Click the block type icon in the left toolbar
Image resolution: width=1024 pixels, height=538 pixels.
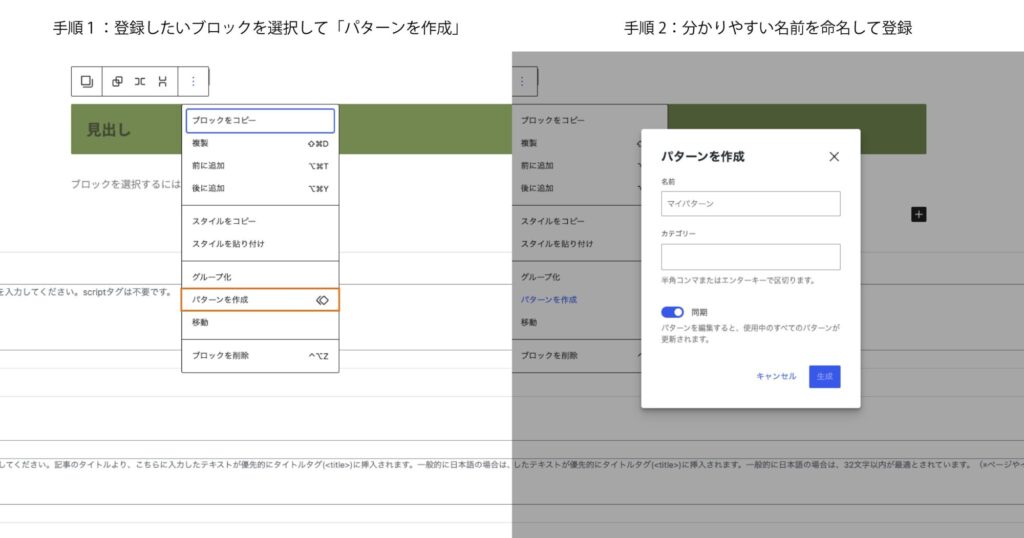click(x=87, y=81)
